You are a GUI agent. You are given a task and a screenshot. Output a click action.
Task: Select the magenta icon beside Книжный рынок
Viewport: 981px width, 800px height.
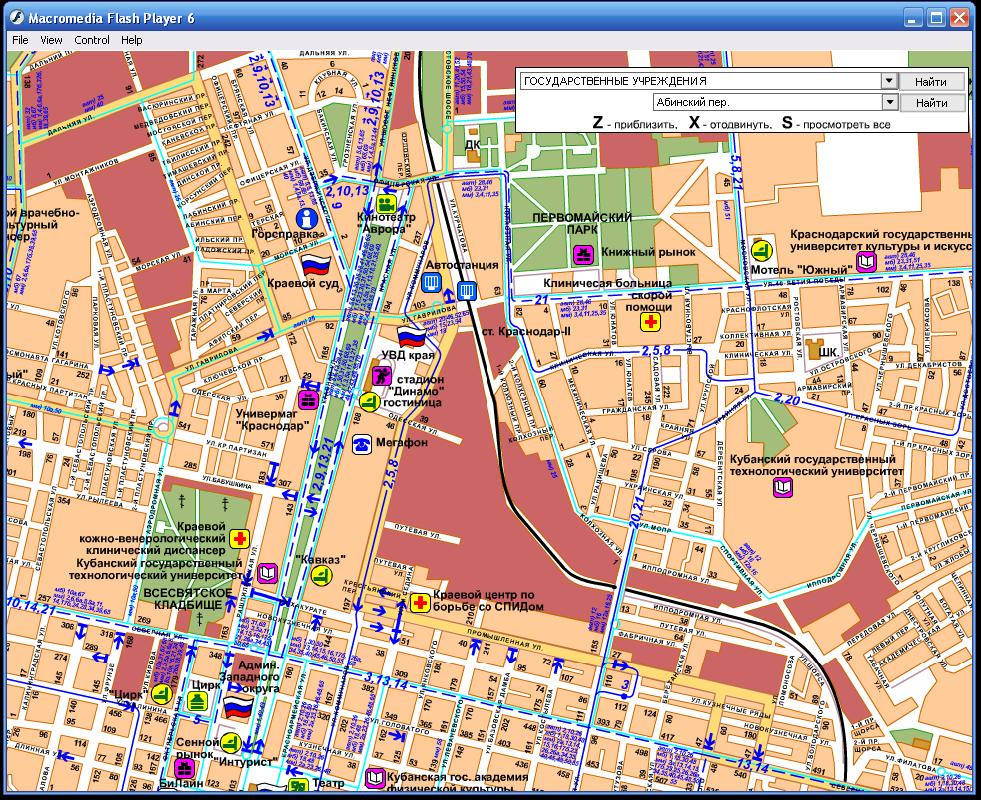[584, 254]
